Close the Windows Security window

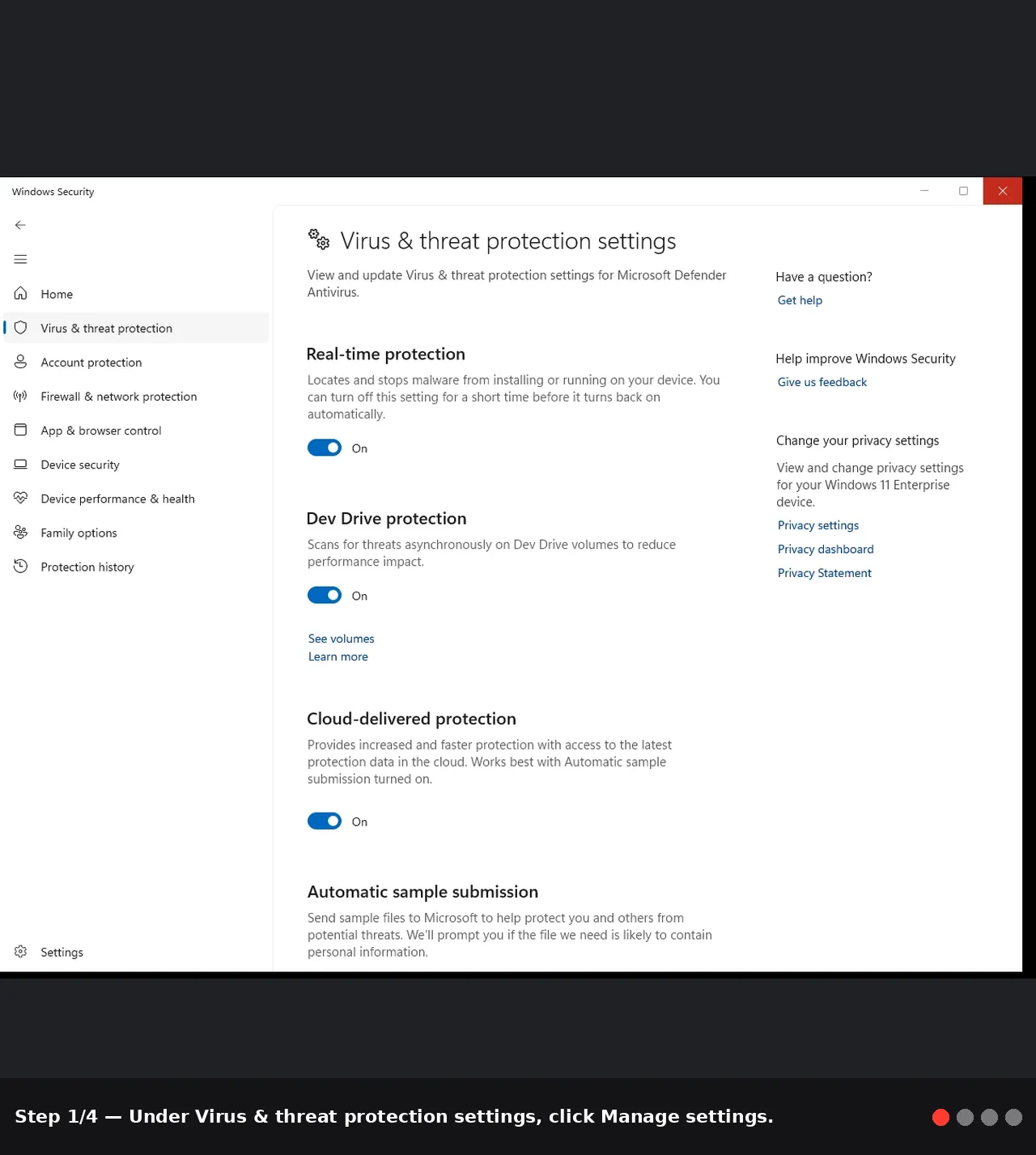(1003, 191)
